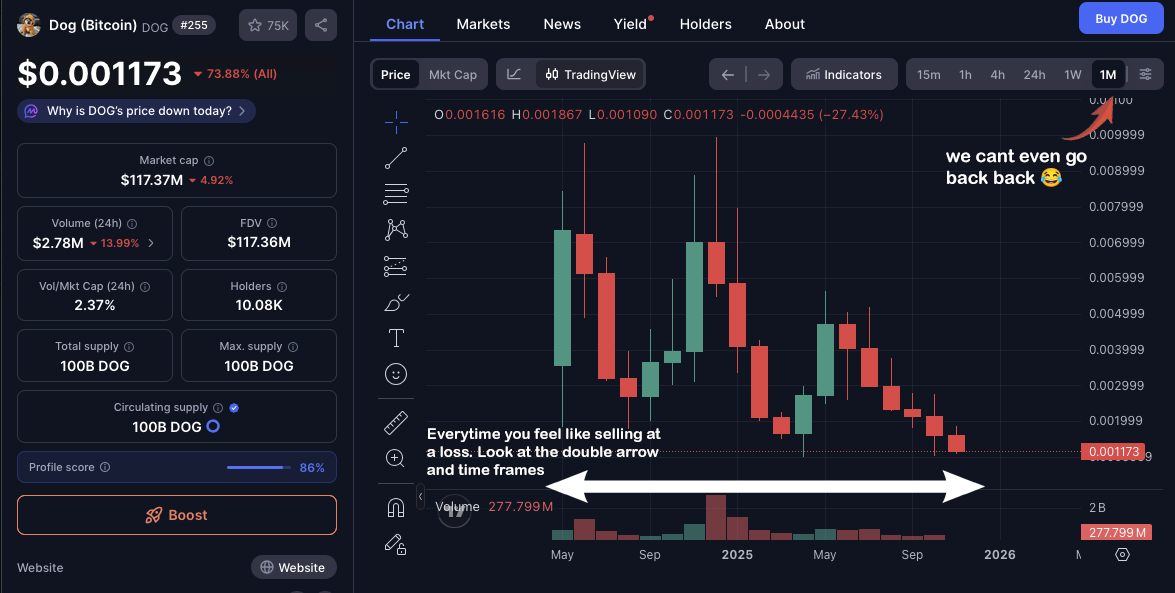This screenshot has width=1175, height=593.
Task: Open the horizontal lines Fibonacci tool
Action: click(x=396, y=194)
